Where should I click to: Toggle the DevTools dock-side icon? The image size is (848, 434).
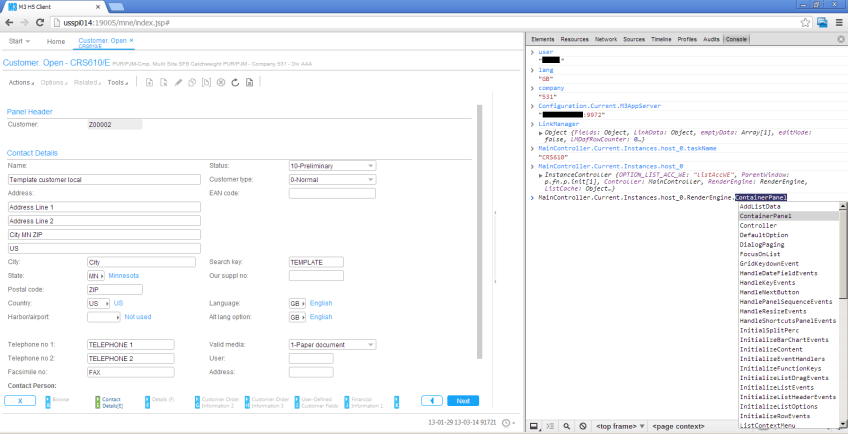pos(534,426)
